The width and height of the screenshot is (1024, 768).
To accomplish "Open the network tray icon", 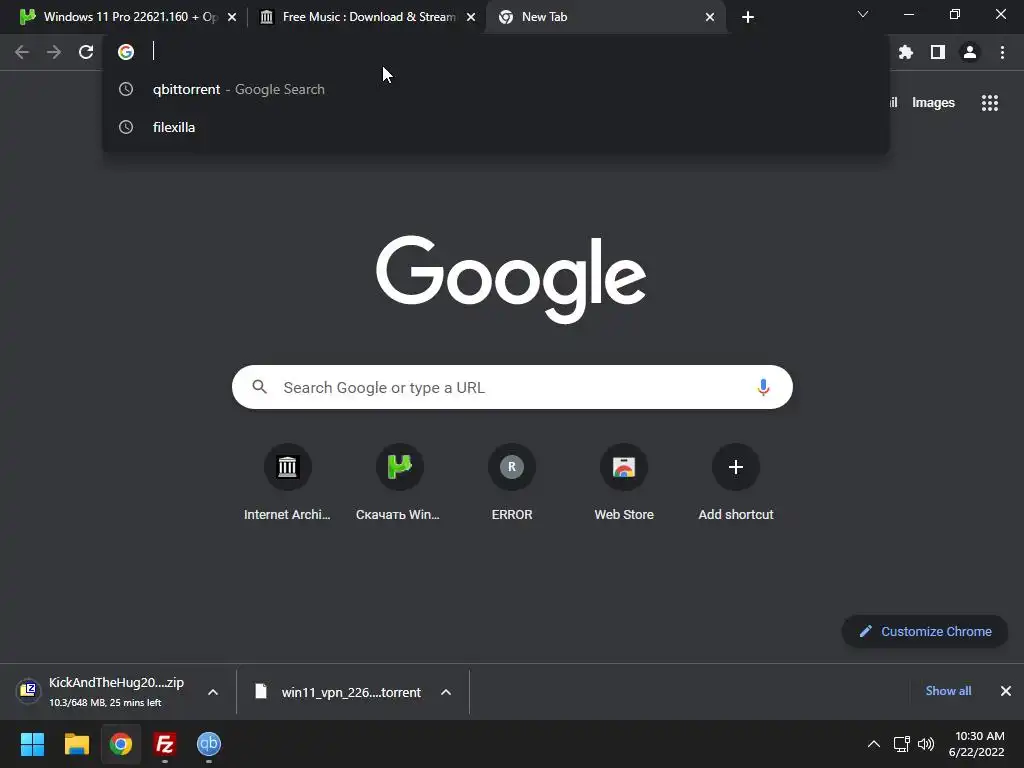I will tap(901, 744).
